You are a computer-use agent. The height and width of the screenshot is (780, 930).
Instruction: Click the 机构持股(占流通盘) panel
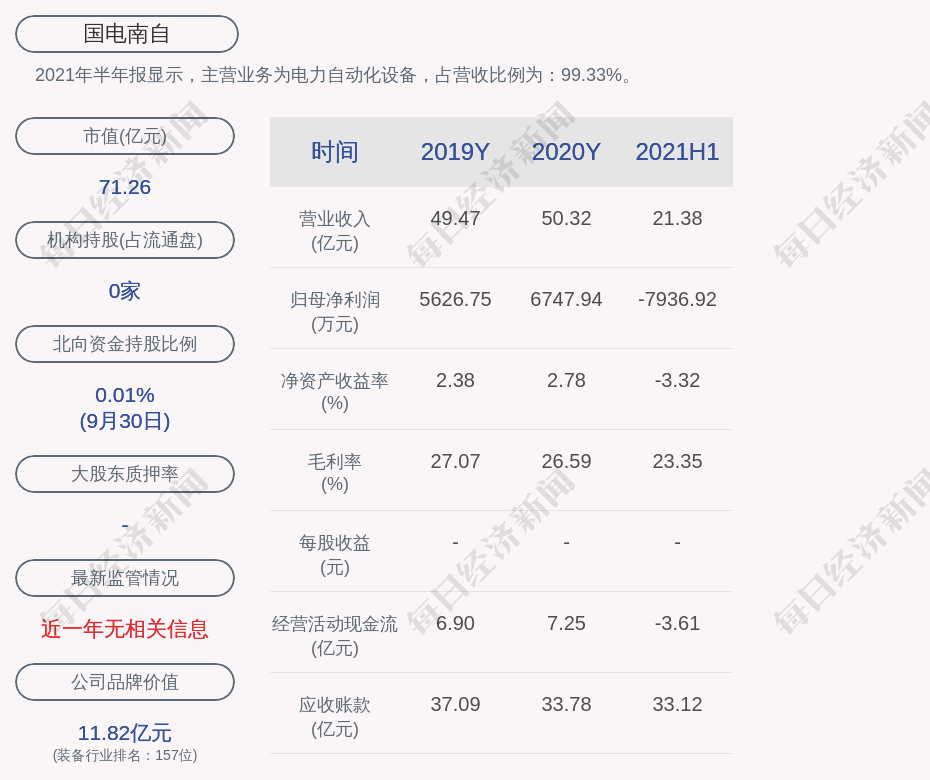pyautogui.click(x=124, y=240)
